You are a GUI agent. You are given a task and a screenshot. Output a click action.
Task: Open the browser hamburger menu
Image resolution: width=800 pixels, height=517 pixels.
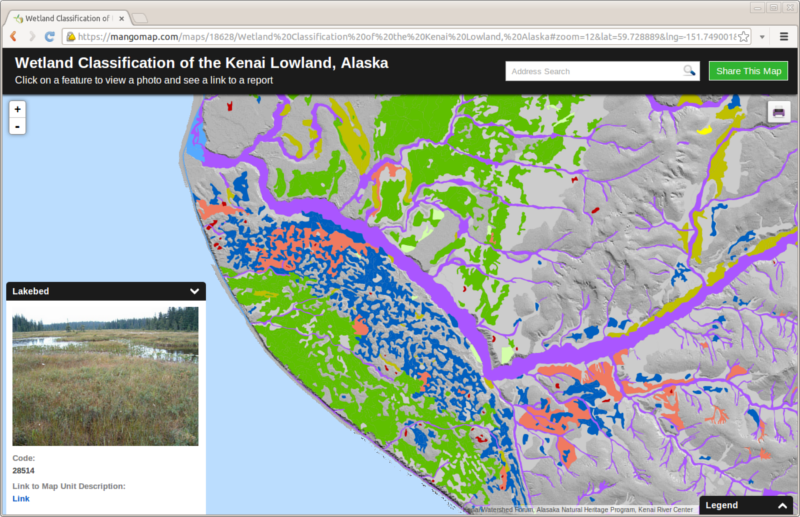(x=785, y=36)
